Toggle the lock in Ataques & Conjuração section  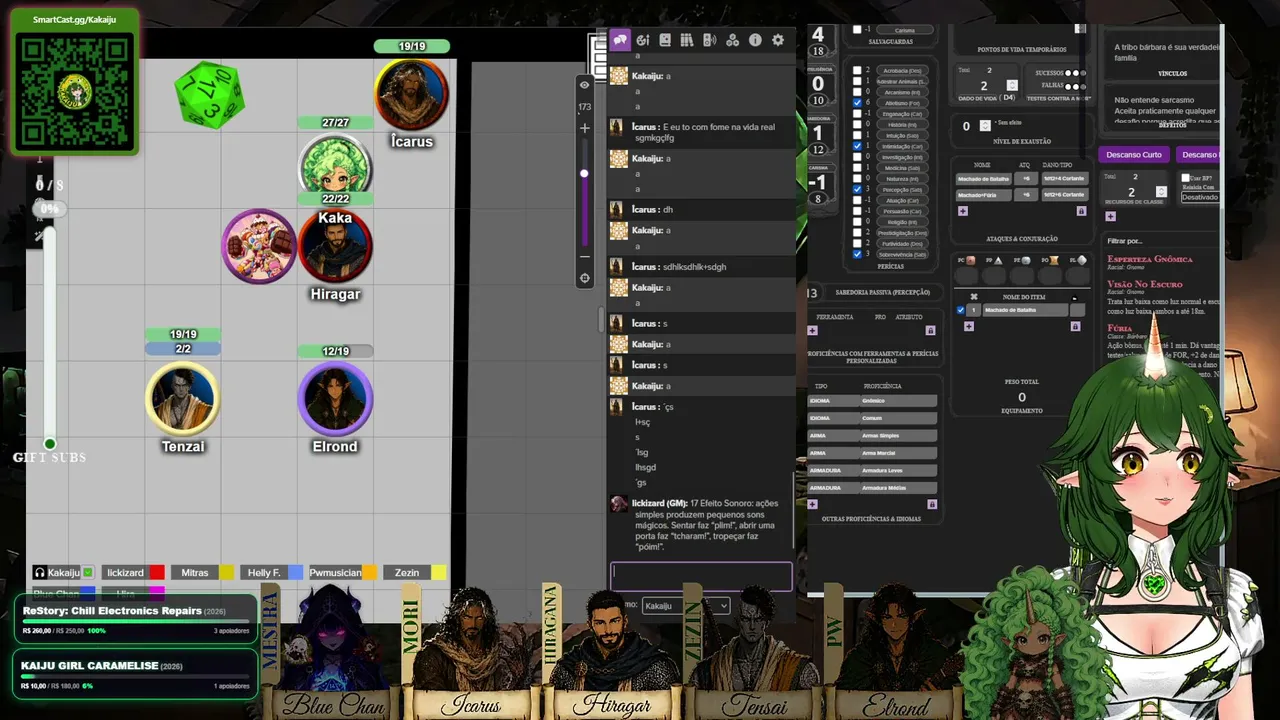tap(1081, 211)
